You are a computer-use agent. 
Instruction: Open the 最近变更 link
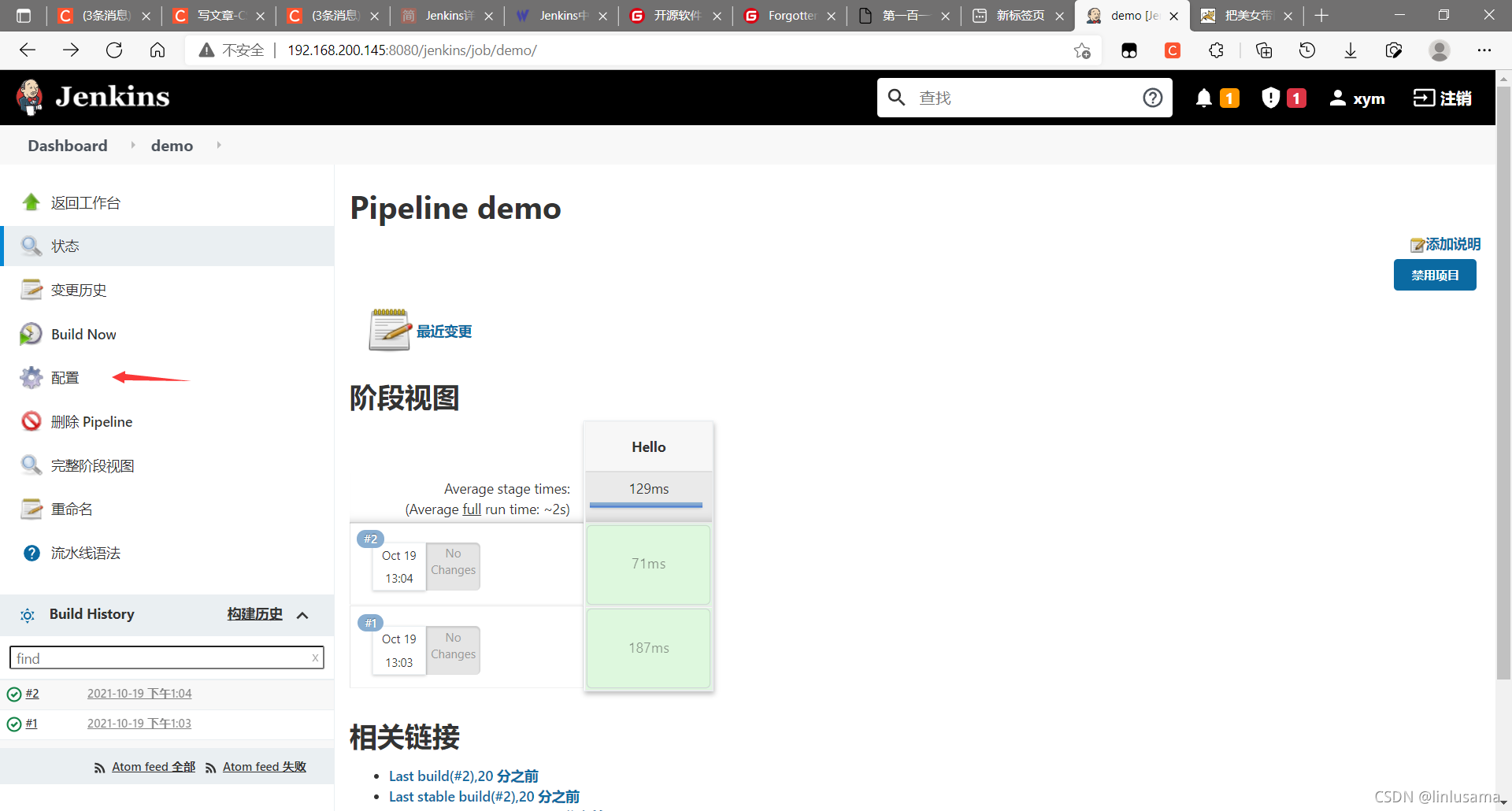point(444,331)
